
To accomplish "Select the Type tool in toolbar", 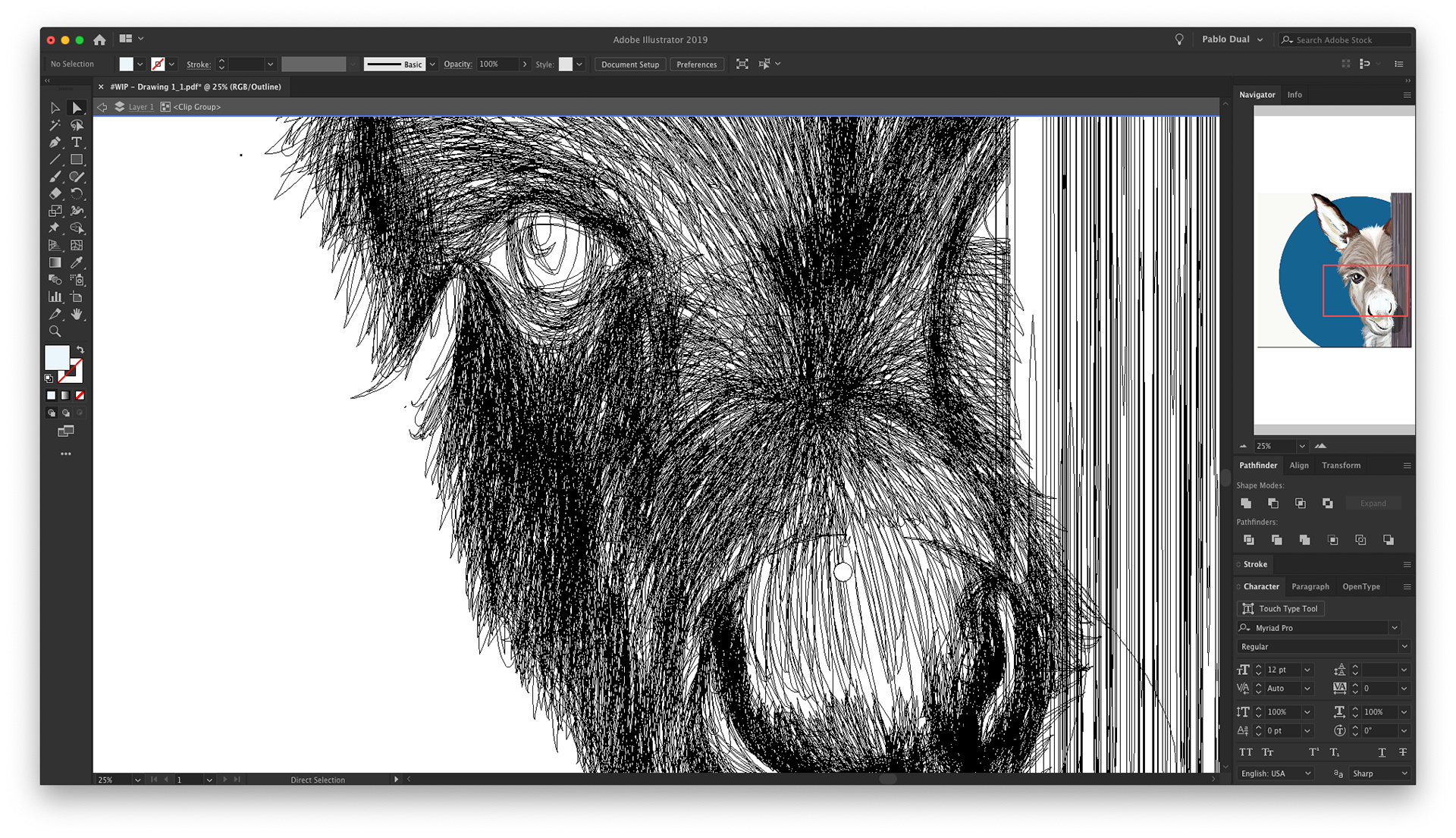I will [x=77, y=143].
